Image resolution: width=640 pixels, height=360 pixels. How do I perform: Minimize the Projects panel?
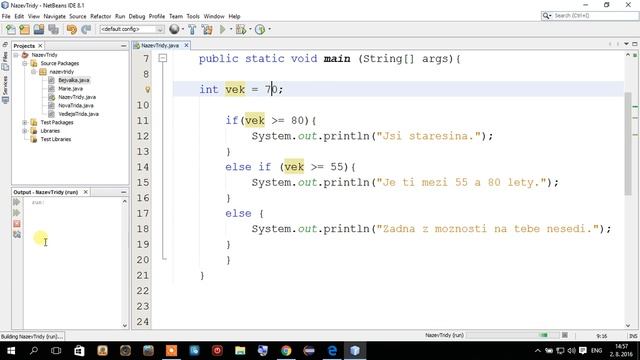coord(124,46)
